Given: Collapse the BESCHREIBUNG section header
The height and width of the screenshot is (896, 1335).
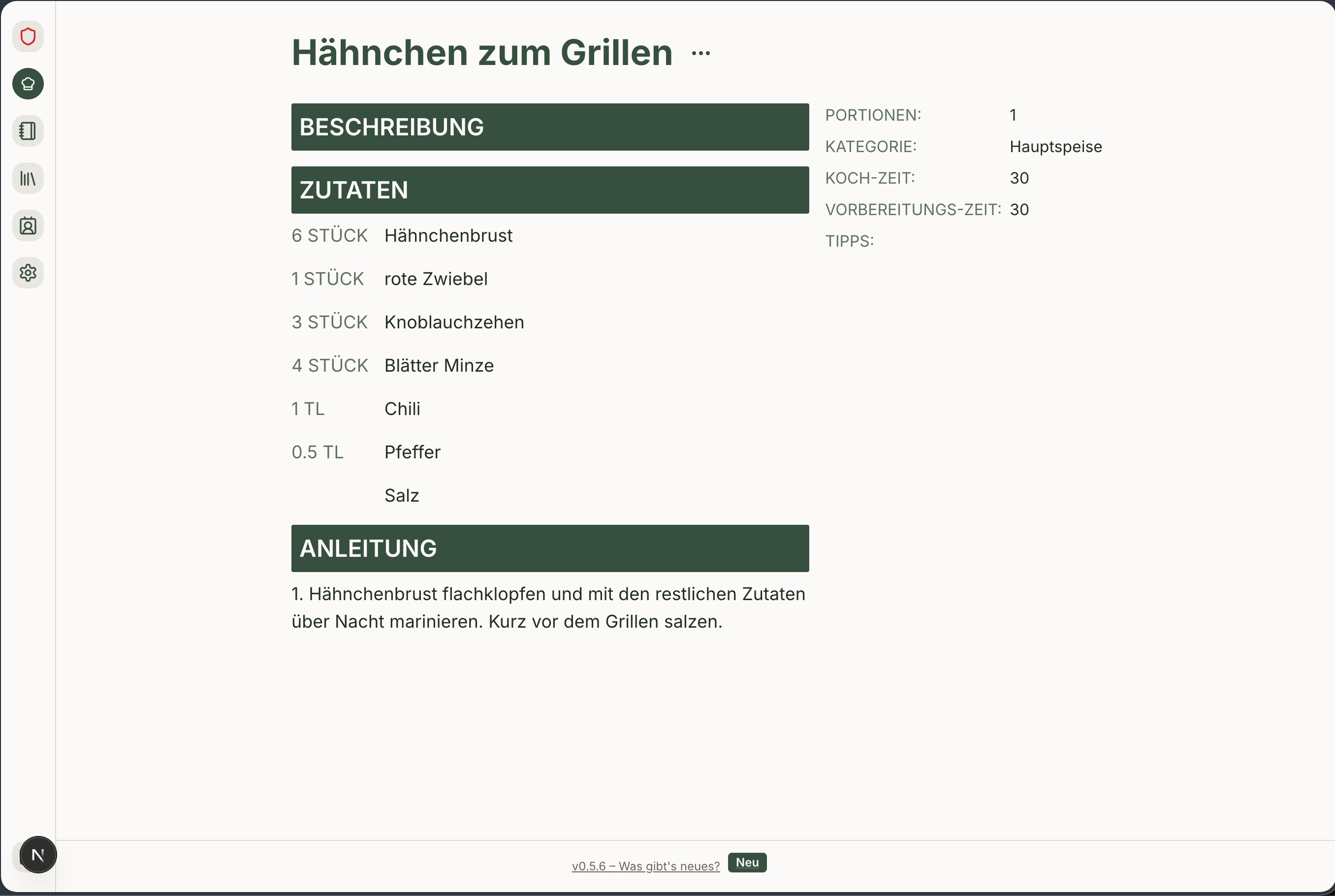Looking at the screenshot, I should (x=549, y=127).
